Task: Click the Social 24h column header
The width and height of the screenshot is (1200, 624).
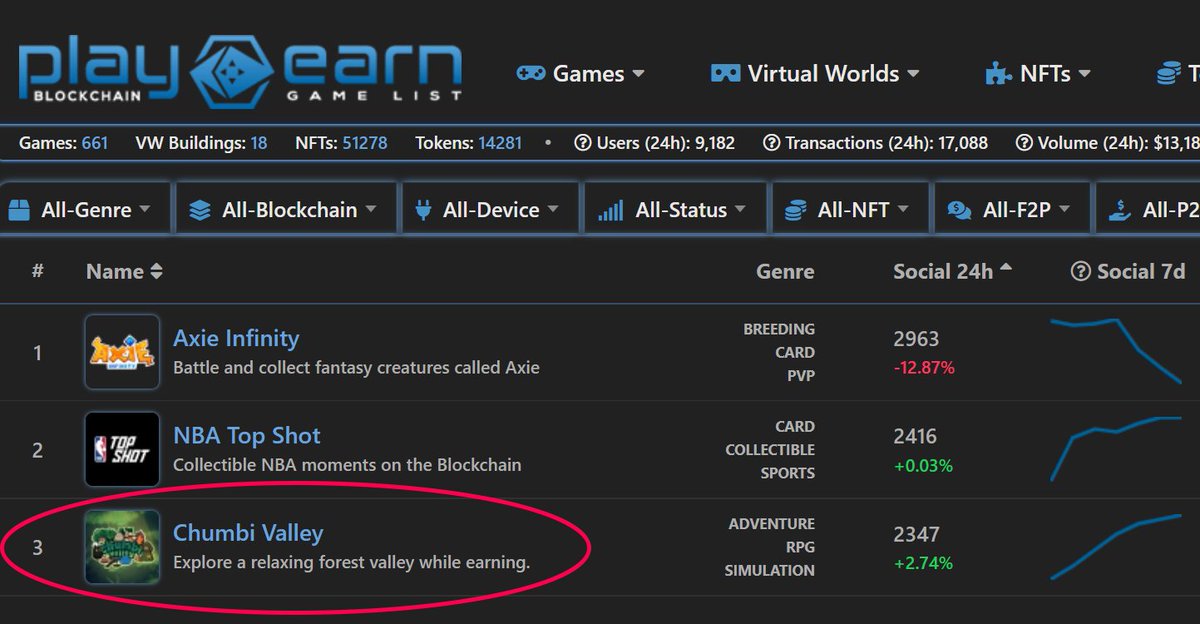Action: tap(943, 271)
